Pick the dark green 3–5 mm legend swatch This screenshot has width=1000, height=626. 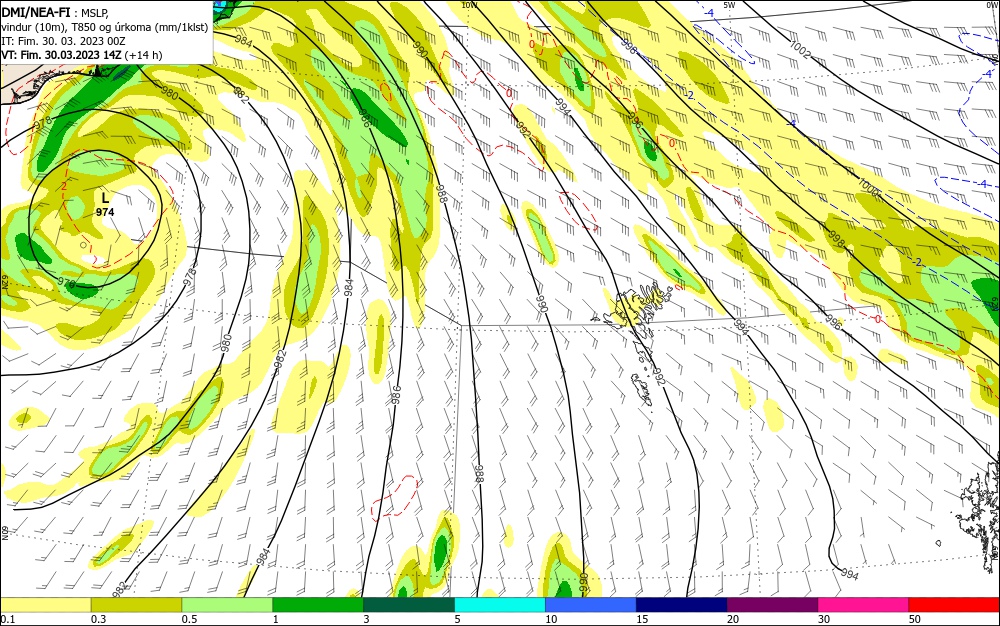point(409,605)
